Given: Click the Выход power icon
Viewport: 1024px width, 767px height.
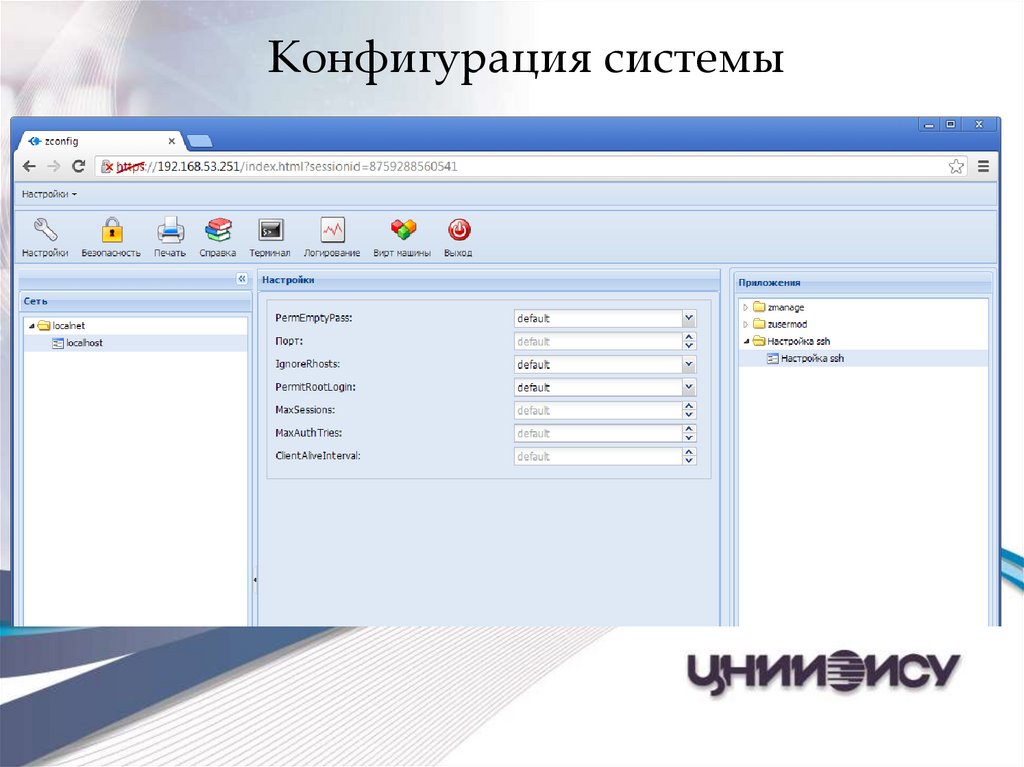Looking at the screenshot, I should tap(458, 231).
